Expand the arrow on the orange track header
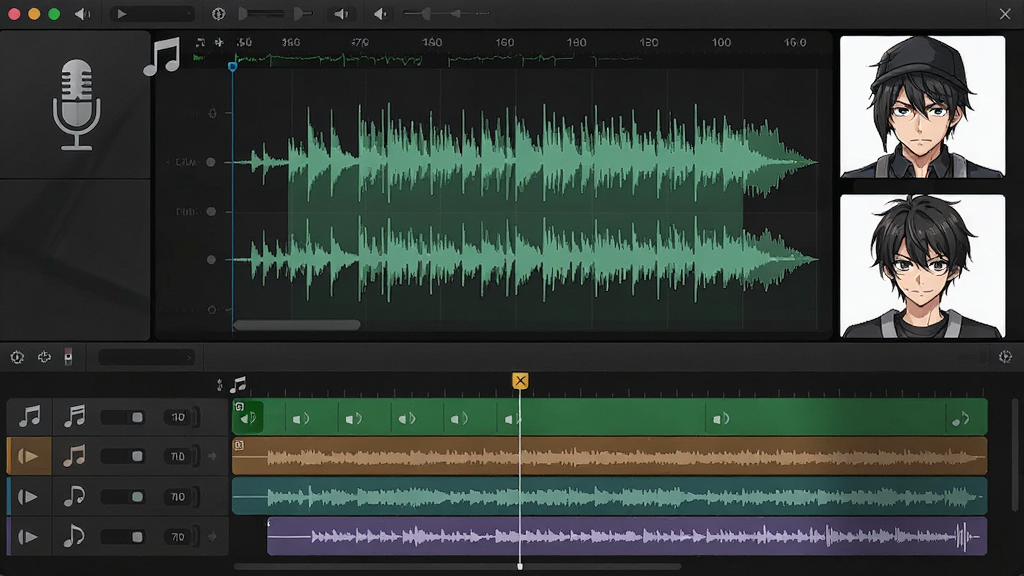Image resolution: width=1024 pixels, height=576 pixels. tap(212, 456)
